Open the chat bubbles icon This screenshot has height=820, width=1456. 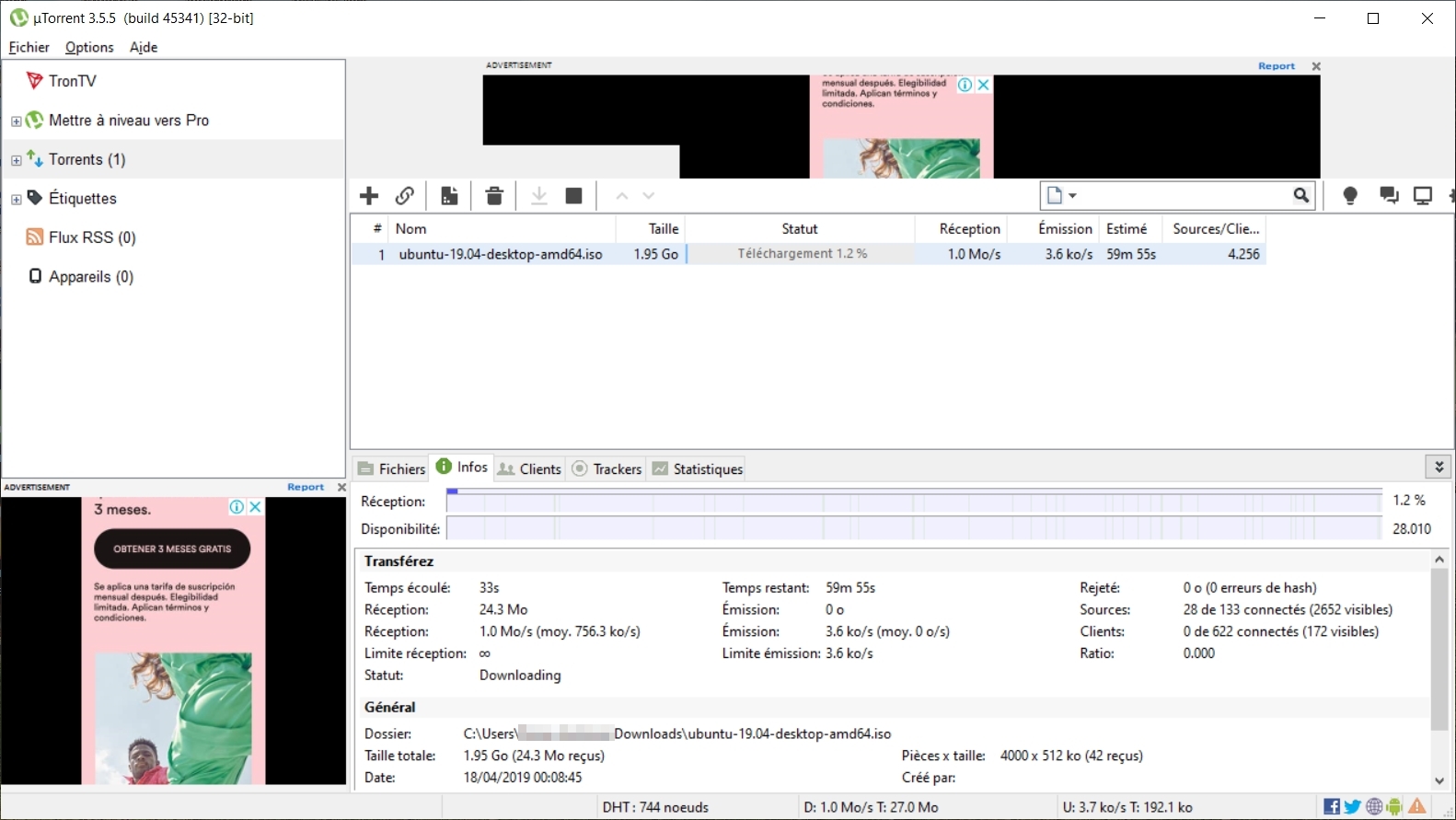[x=1389, y=195]
